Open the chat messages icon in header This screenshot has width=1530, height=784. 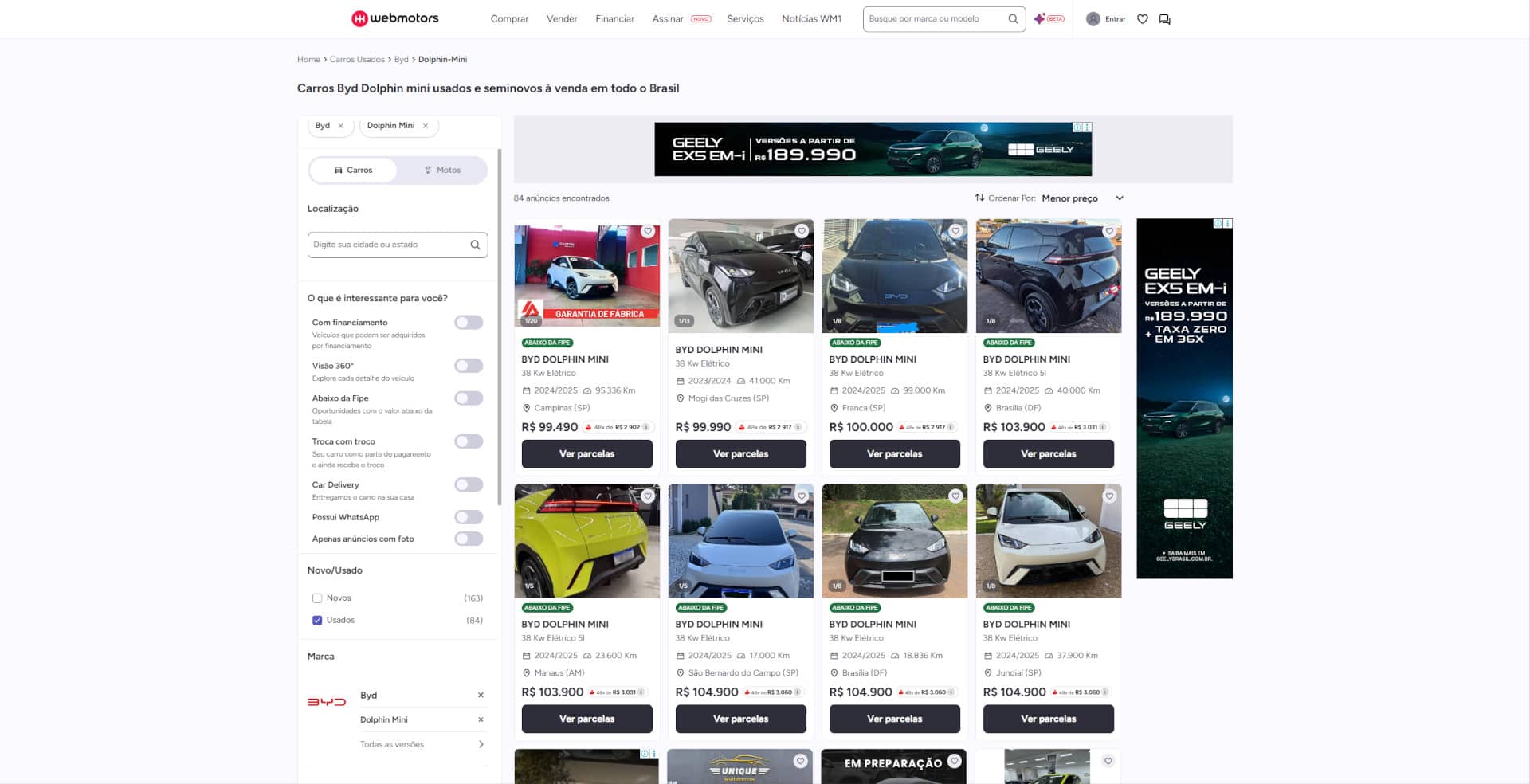pyautogui.click(x=1164, y=19)
